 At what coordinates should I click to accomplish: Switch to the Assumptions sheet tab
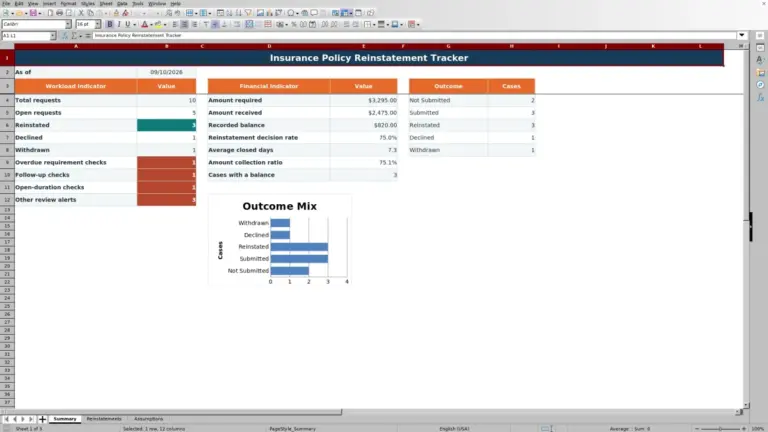(148, 419)
